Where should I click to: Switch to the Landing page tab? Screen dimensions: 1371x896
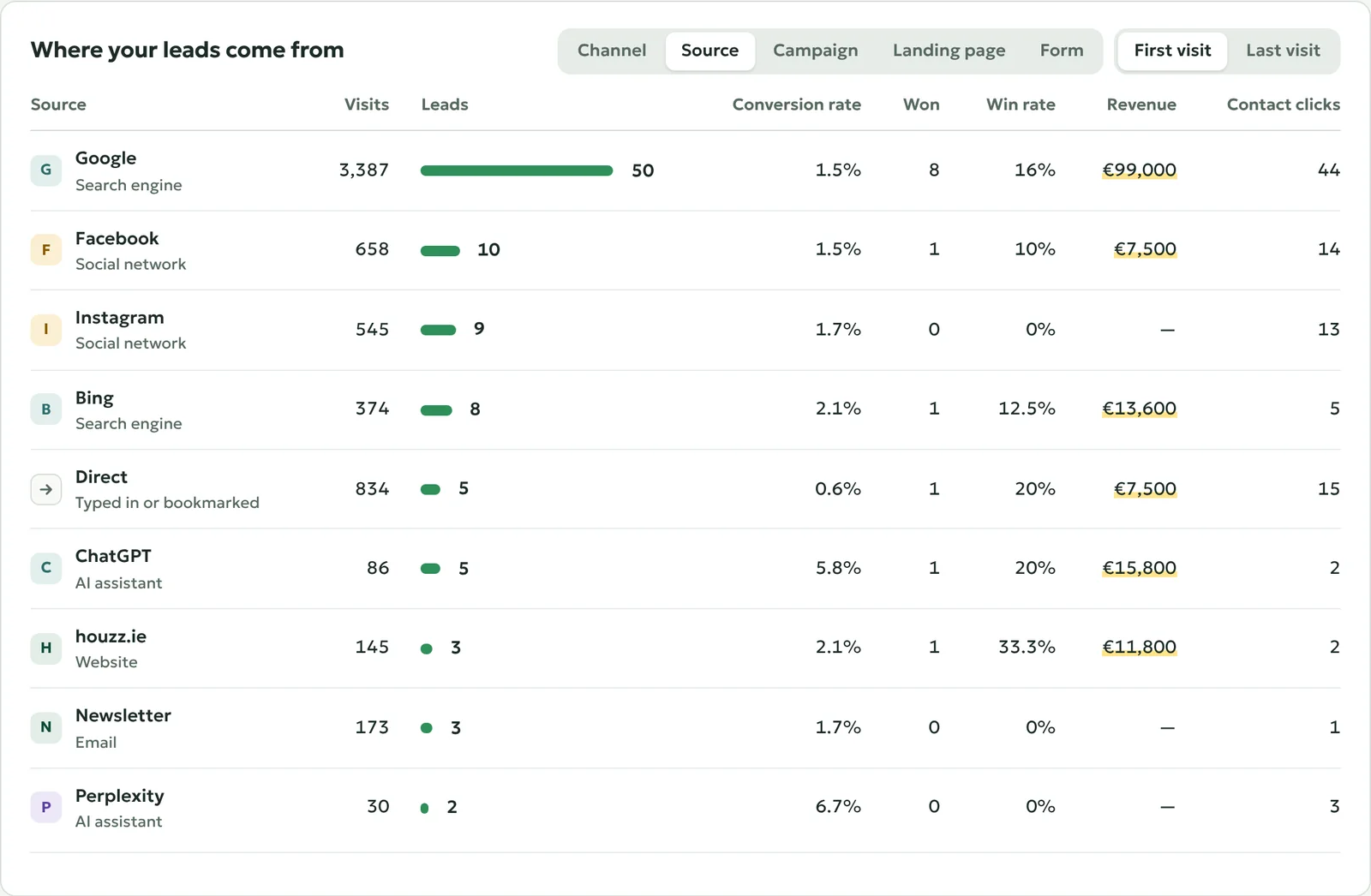[x=949, y=51]
